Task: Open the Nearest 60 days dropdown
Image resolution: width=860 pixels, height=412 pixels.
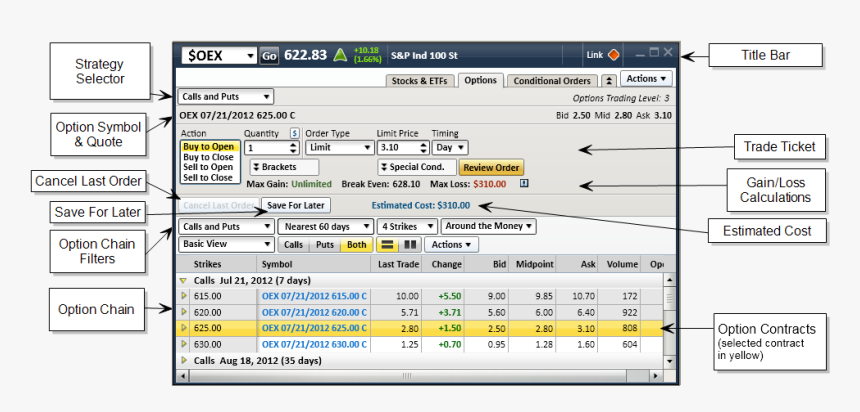Action: tap(325, 227)
